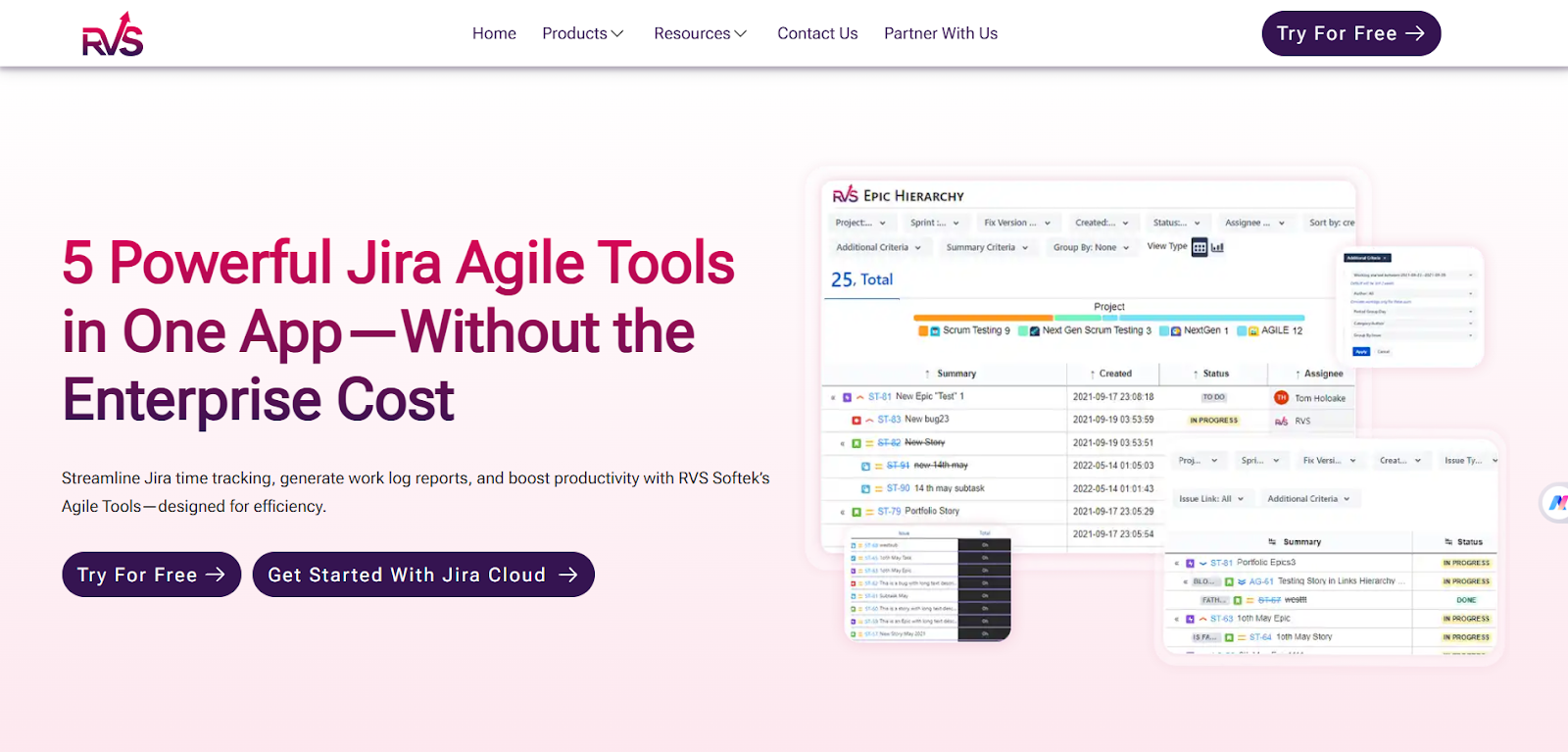Click the RVS assignee avatar in ST-83 row
Image resolution: width=1568 pixels, height=752 pixels.
1281,422
